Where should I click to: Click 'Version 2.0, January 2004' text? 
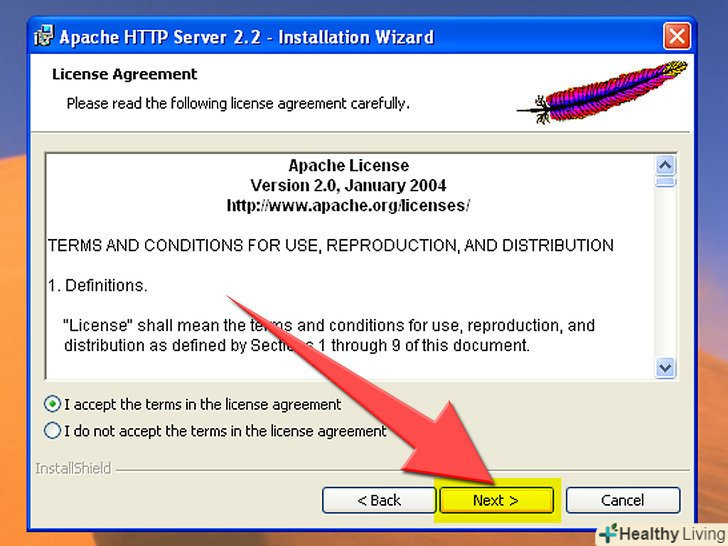point(348,185)
